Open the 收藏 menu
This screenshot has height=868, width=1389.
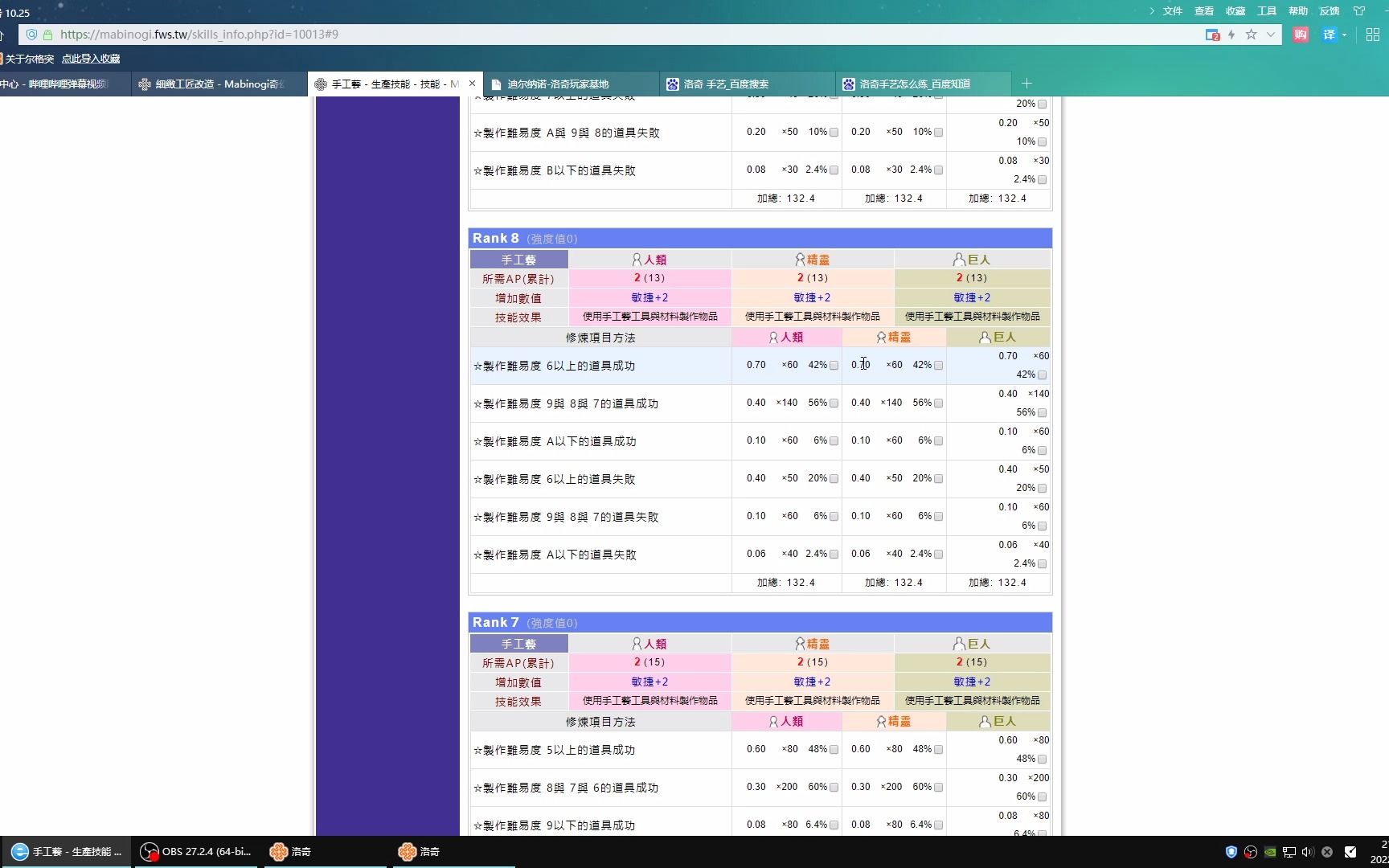point(1235,11)
